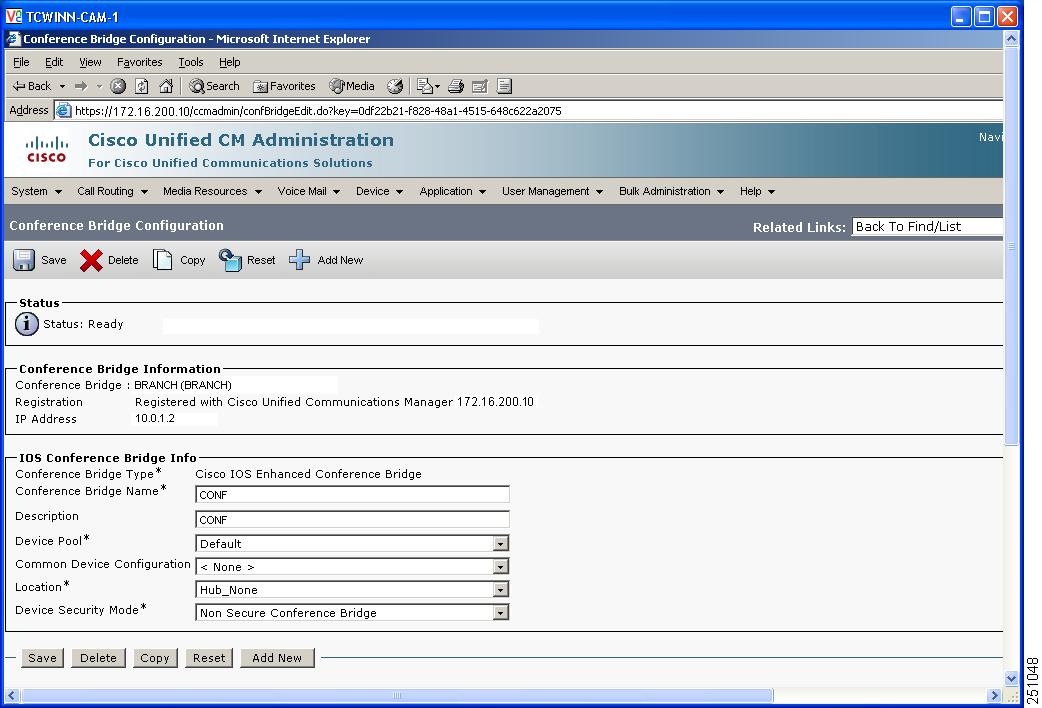1042x708 pixels.
Task: Click the bottom Delete button
Action: pyautogui.click(x=98, y=657)
